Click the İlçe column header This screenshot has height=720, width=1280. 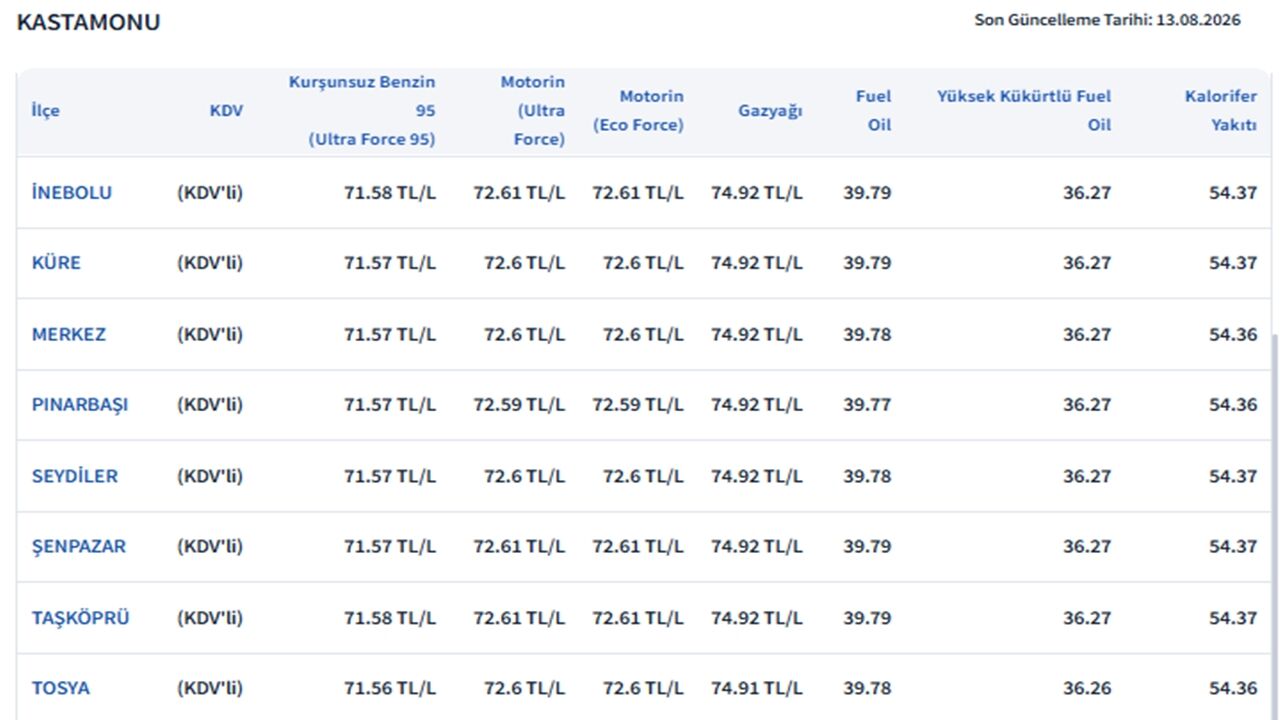pyautogui.click(x=46, y=110)
